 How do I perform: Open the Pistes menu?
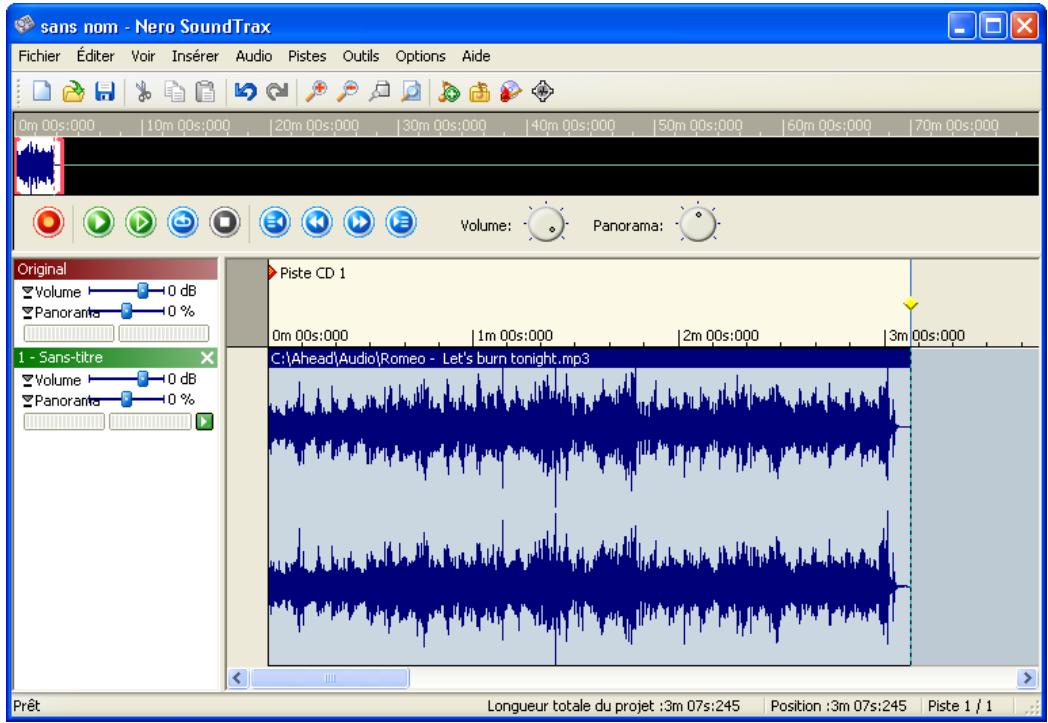tap(307, 56)
